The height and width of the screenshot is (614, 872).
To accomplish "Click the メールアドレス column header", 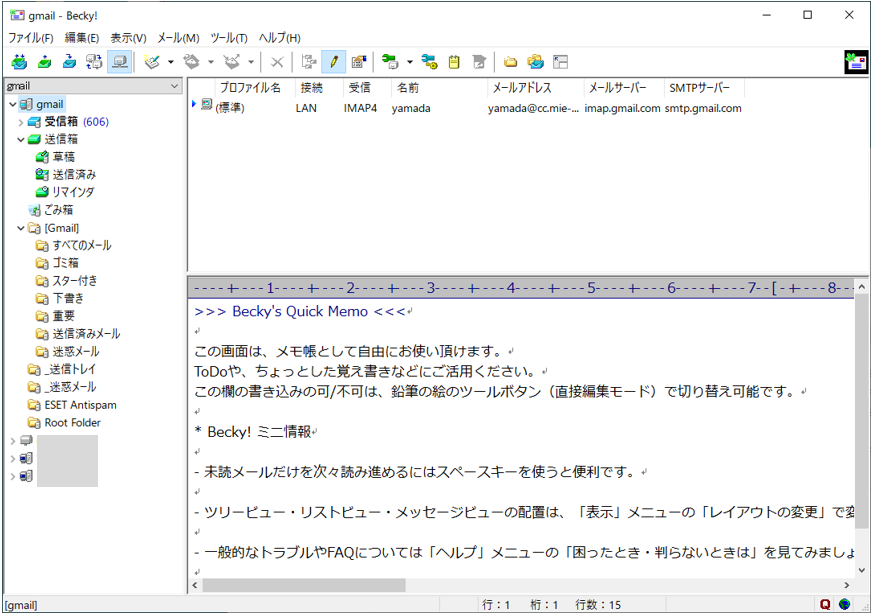I will (x=536, y=88).
